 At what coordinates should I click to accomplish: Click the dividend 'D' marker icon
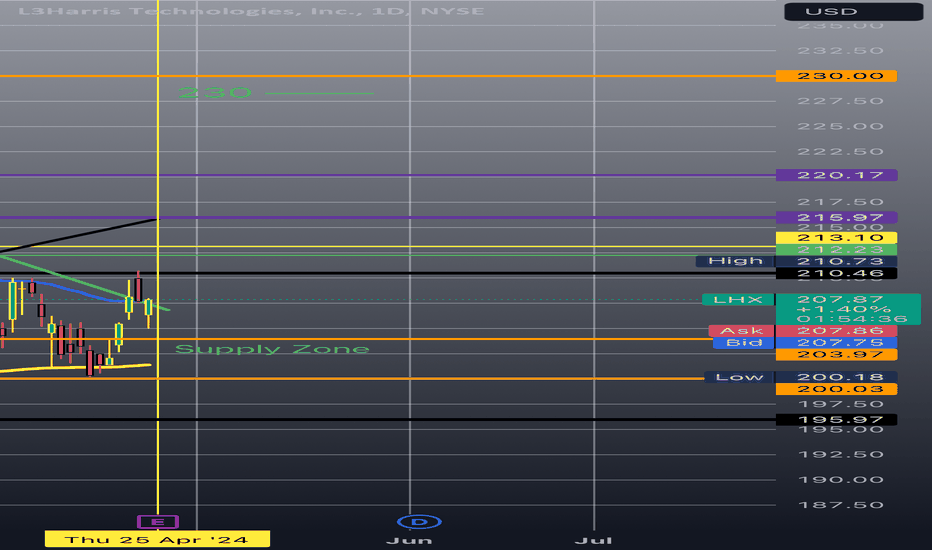[x=419, y=522]
